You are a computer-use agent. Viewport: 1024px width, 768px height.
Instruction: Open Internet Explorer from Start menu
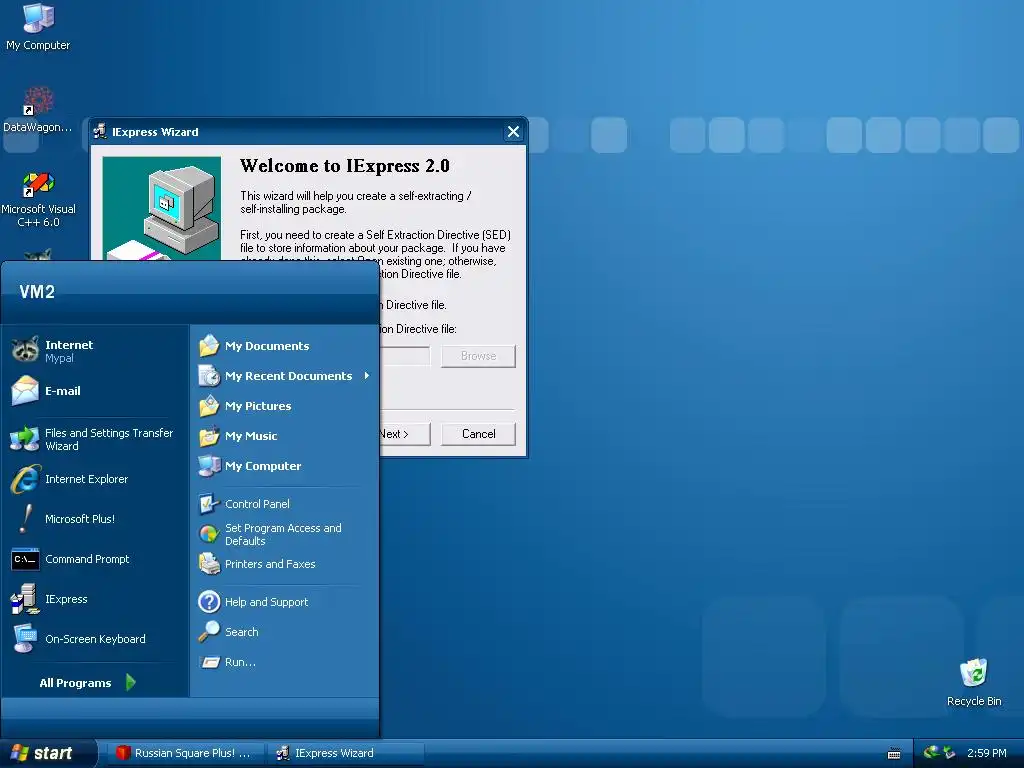(25, 479)
